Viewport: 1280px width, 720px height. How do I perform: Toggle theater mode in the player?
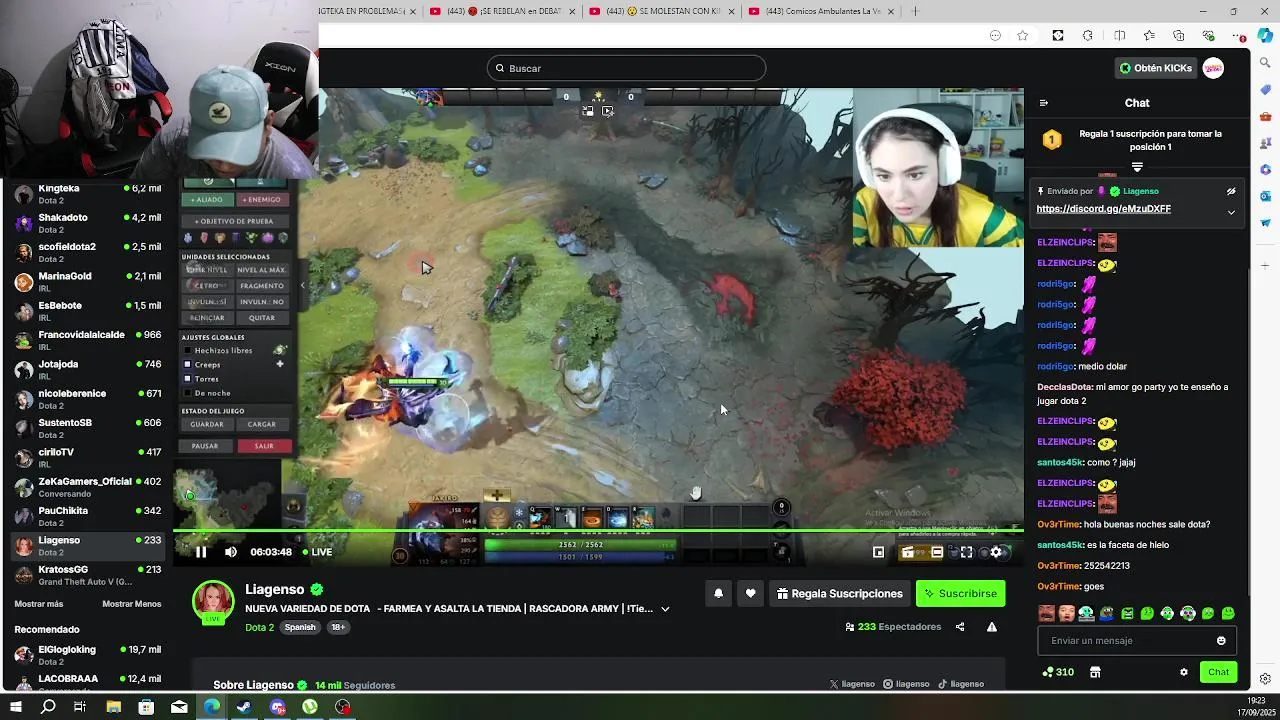(x=937, y=552)
